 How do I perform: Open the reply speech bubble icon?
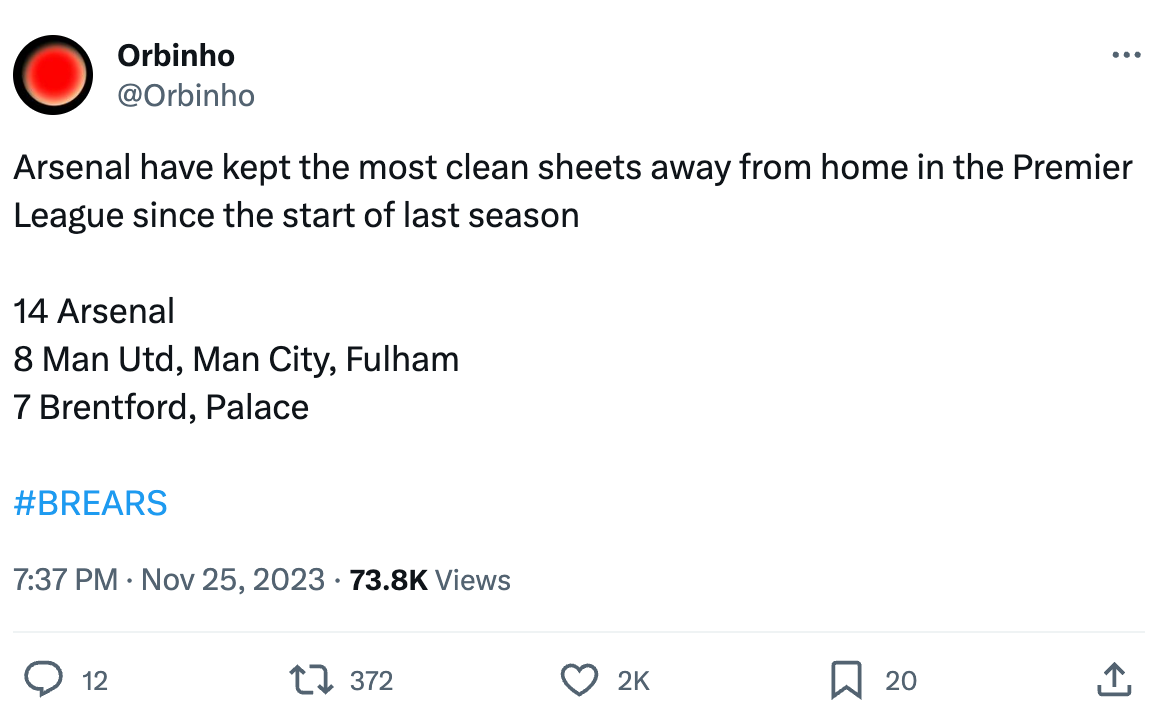43,681
